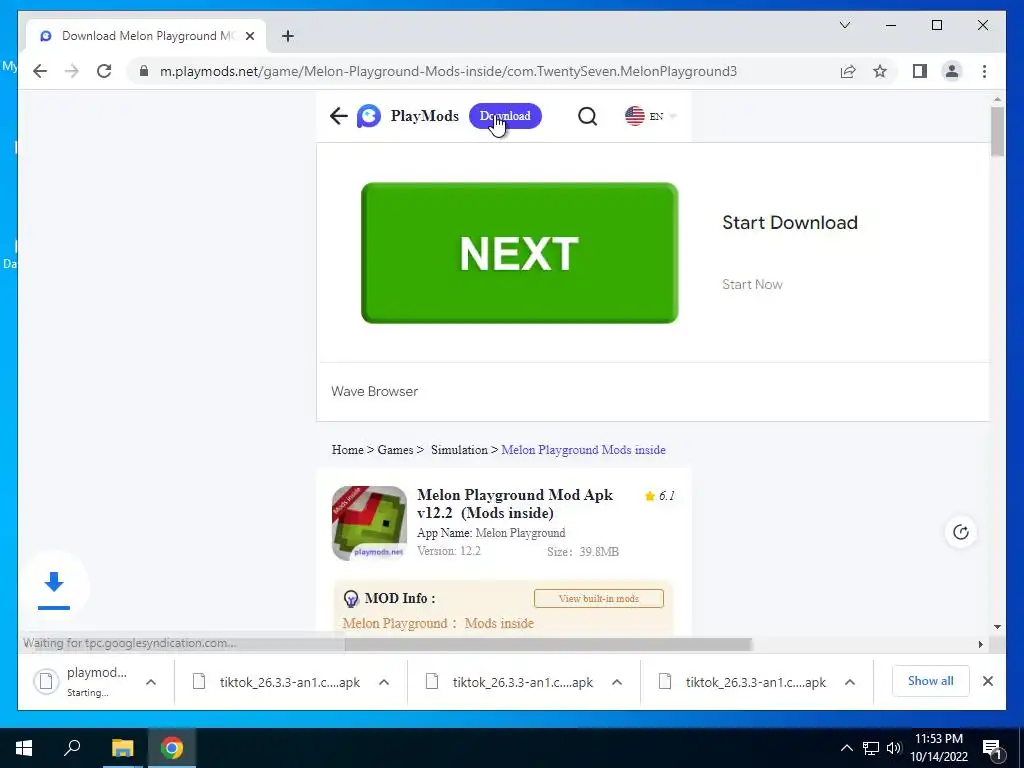Click the big green NEXT button

pos(520,253)
